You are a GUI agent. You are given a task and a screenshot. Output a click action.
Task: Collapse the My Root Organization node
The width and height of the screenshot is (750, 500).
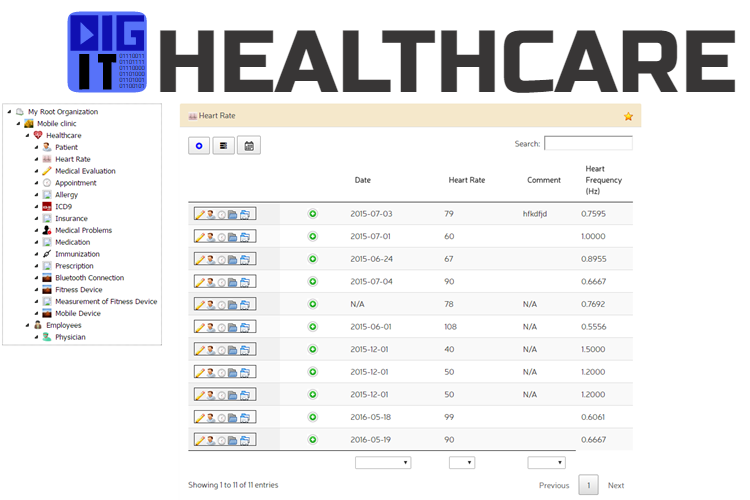[x=9, y=111]
